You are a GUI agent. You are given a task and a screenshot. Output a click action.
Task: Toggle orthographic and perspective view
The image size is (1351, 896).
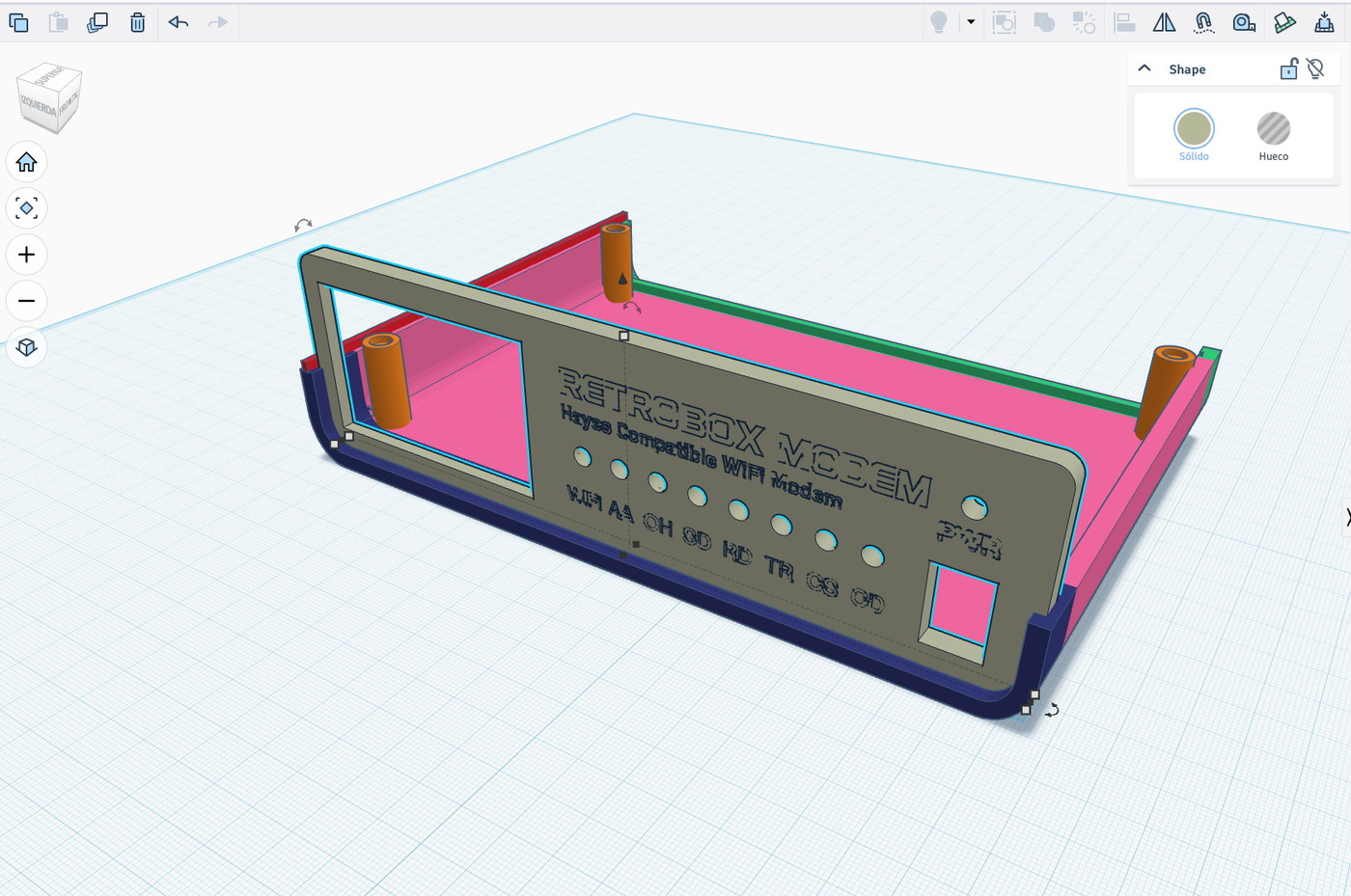point(26,347)
